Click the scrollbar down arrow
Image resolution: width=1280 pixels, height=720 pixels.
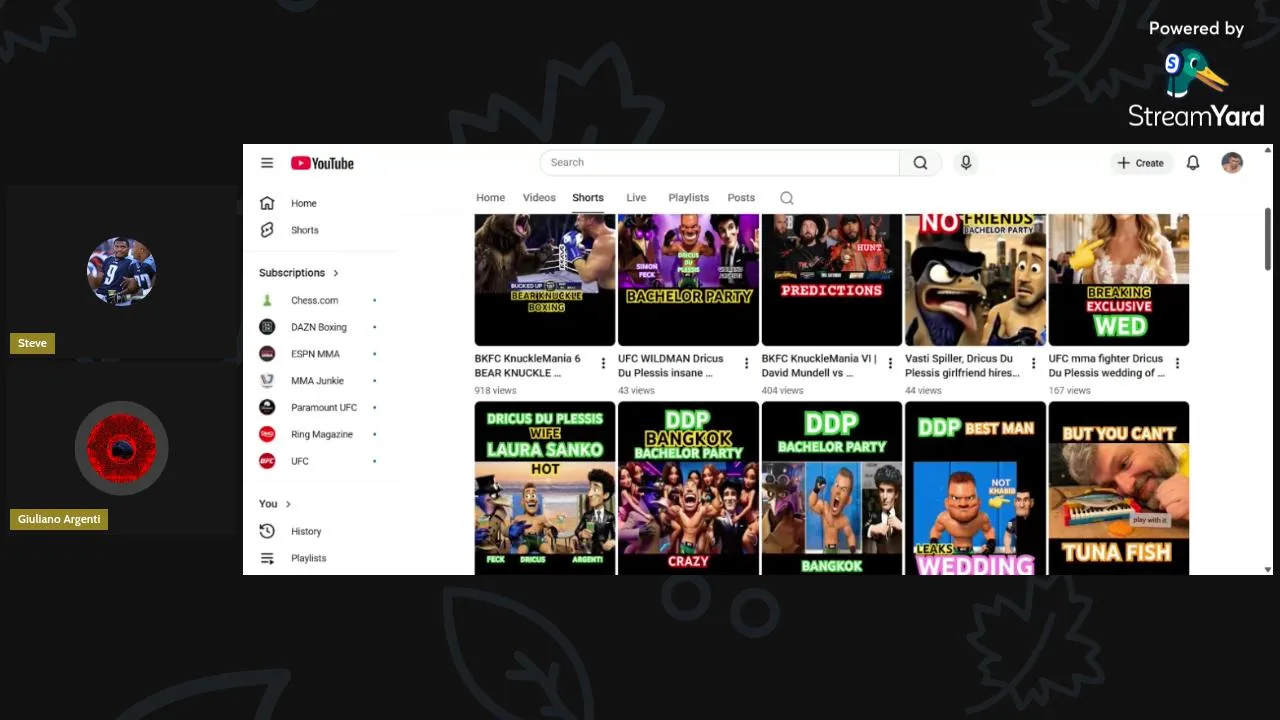click(x=1268, y=569)
